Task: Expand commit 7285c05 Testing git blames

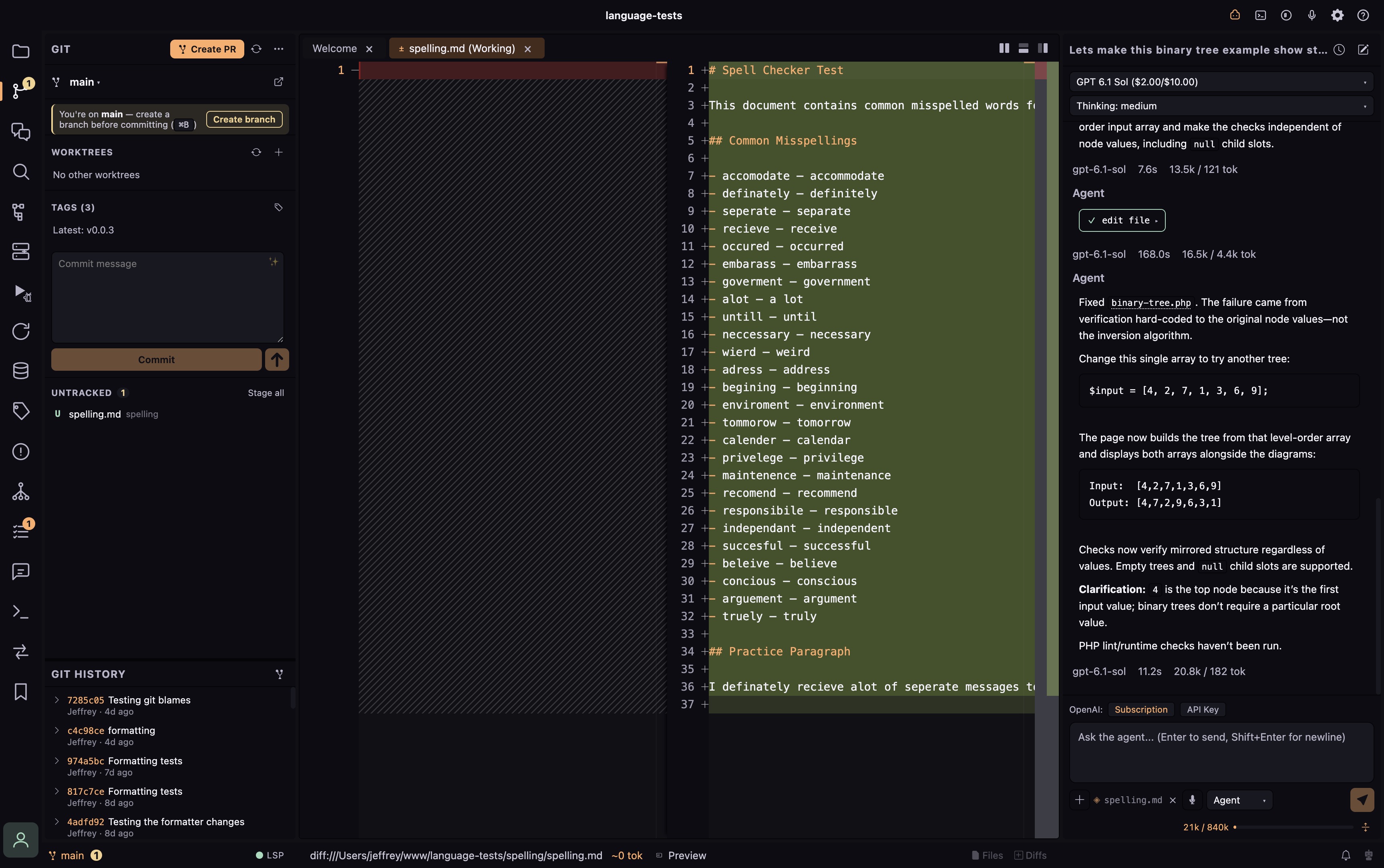Action: click(x=56, y=700)
